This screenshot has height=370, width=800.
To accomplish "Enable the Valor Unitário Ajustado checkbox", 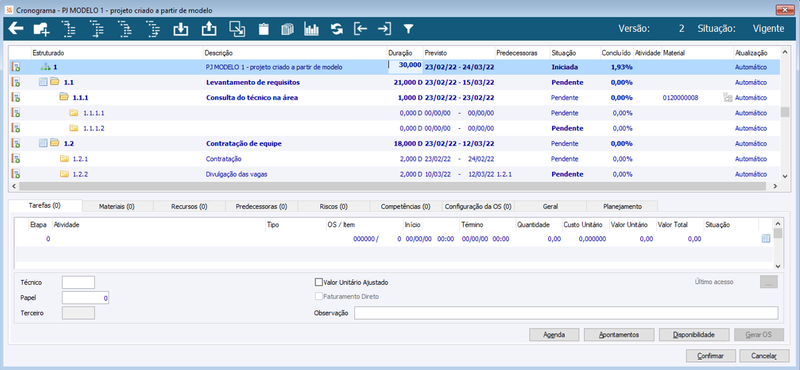I will point(319,282).
